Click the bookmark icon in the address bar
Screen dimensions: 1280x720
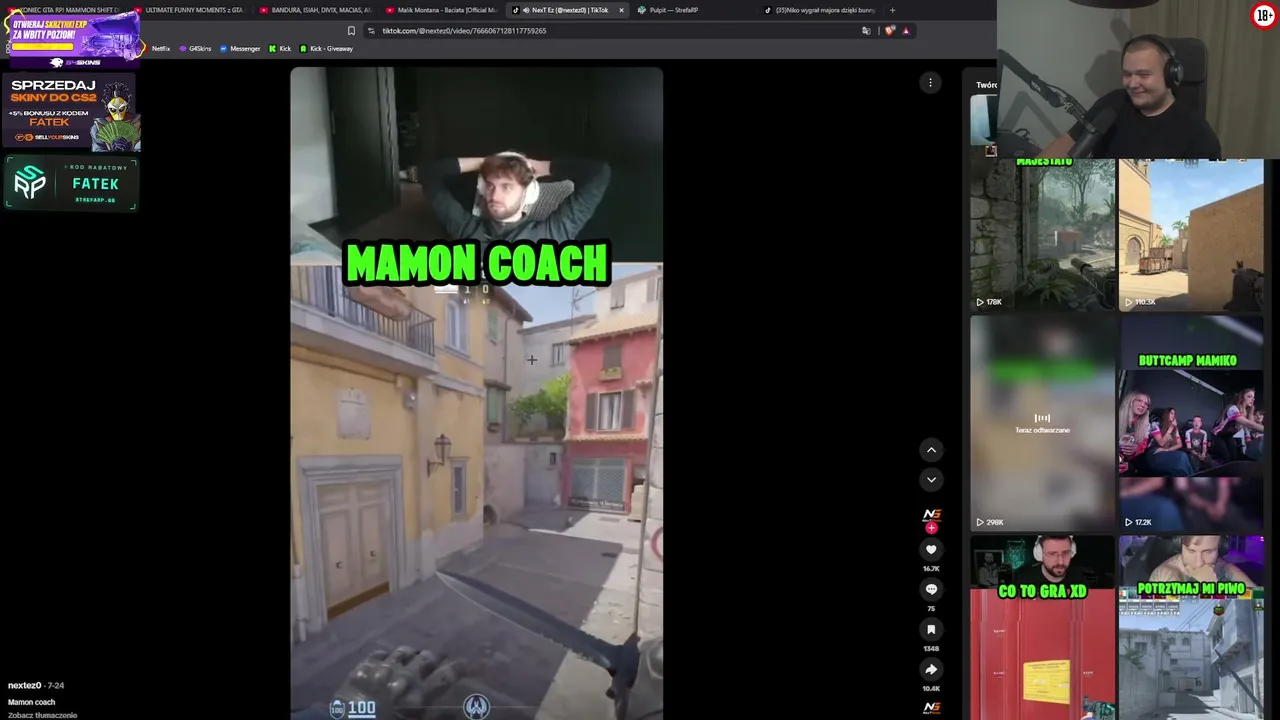[x=351, y=31]
